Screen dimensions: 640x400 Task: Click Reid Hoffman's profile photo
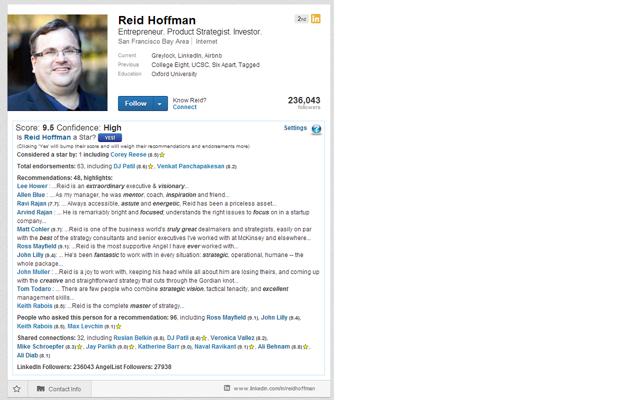(57, 62)
